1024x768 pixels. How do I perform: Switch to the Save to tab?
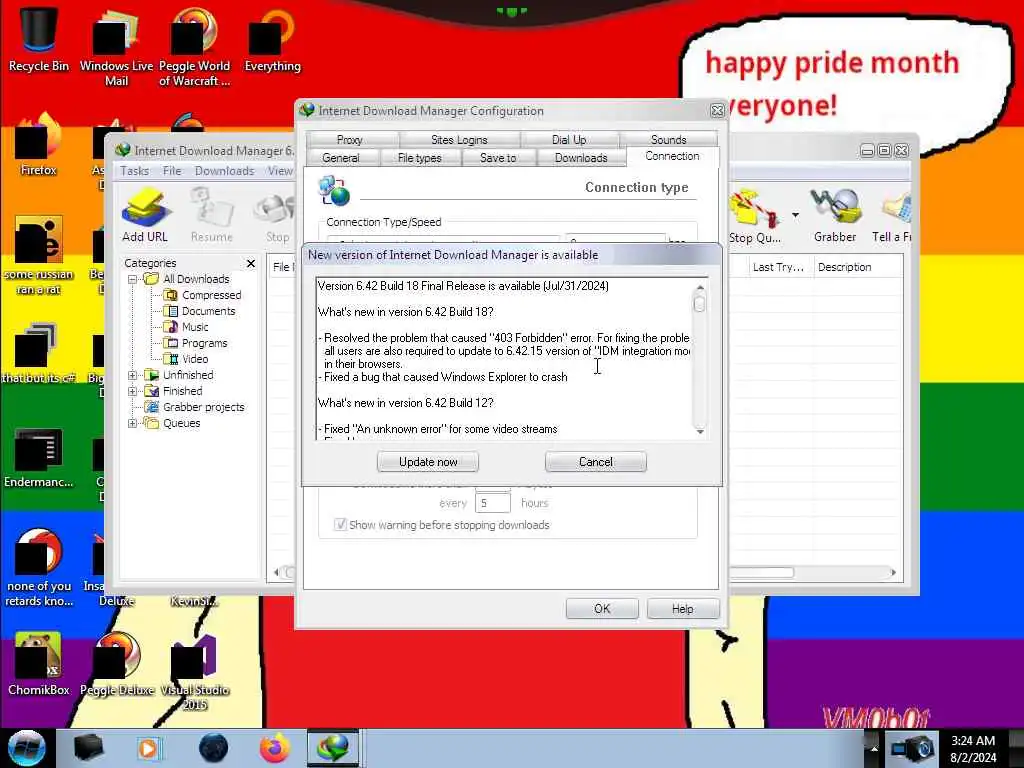point(498,157)
